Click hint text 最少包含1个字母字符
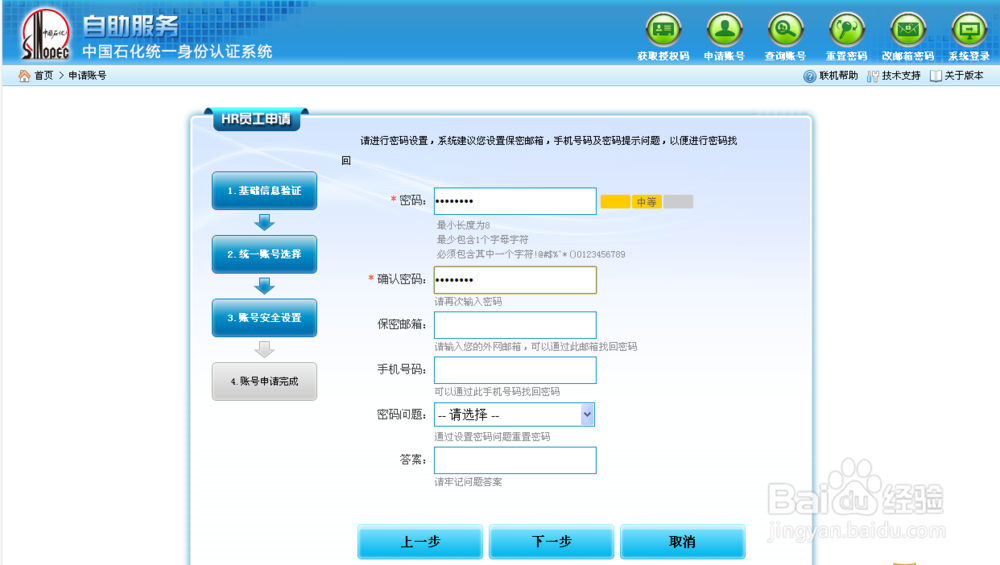The width and height of the screenshot is (1000, 565). 482,240
